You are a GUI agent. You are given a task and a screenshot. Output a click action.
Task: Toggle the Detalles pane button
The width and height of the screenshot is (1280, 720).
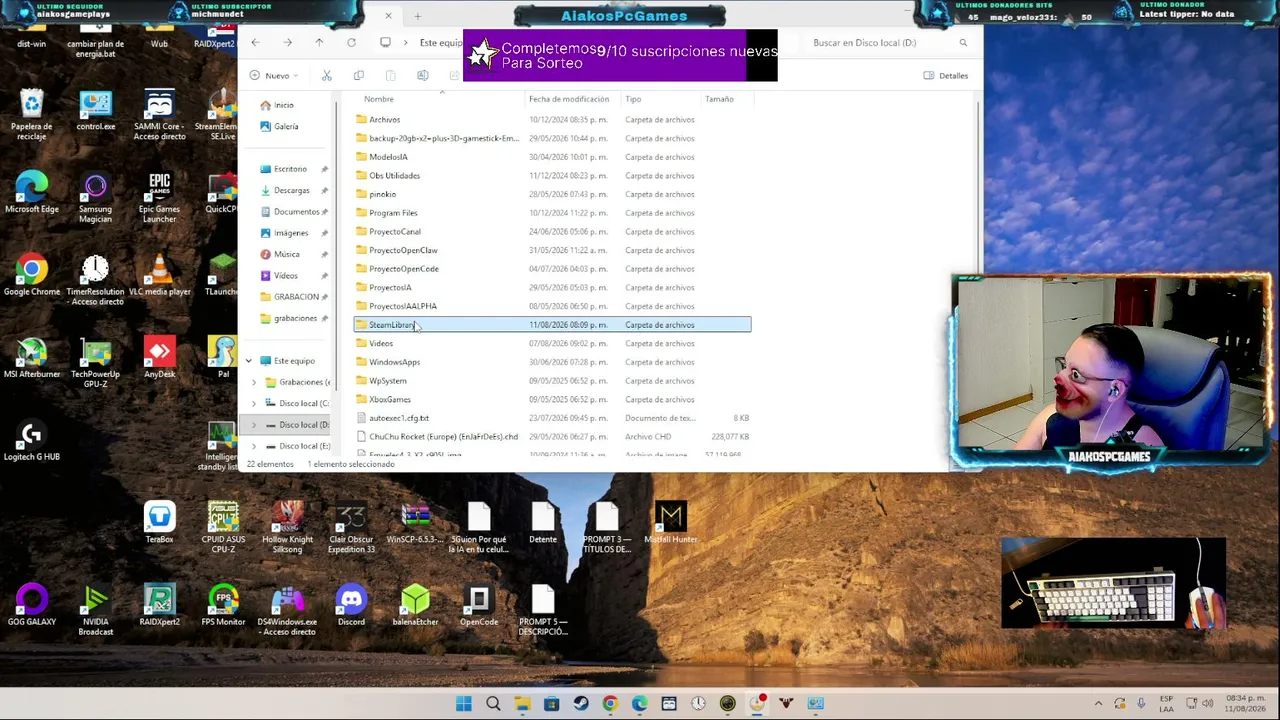(x=946, y=75)
